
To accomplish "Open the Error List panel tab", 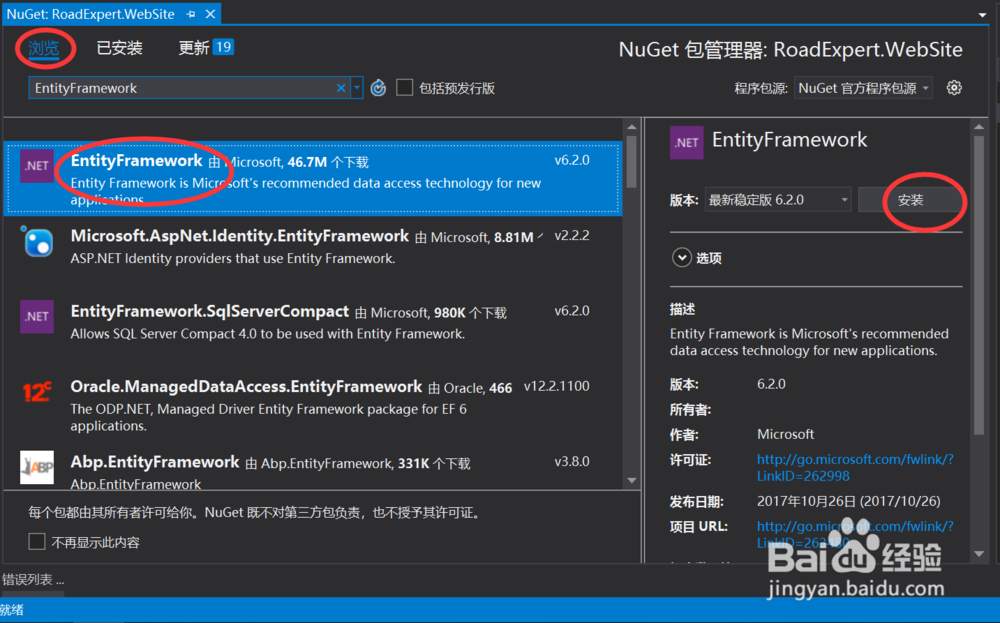I will tap(33, 579).
